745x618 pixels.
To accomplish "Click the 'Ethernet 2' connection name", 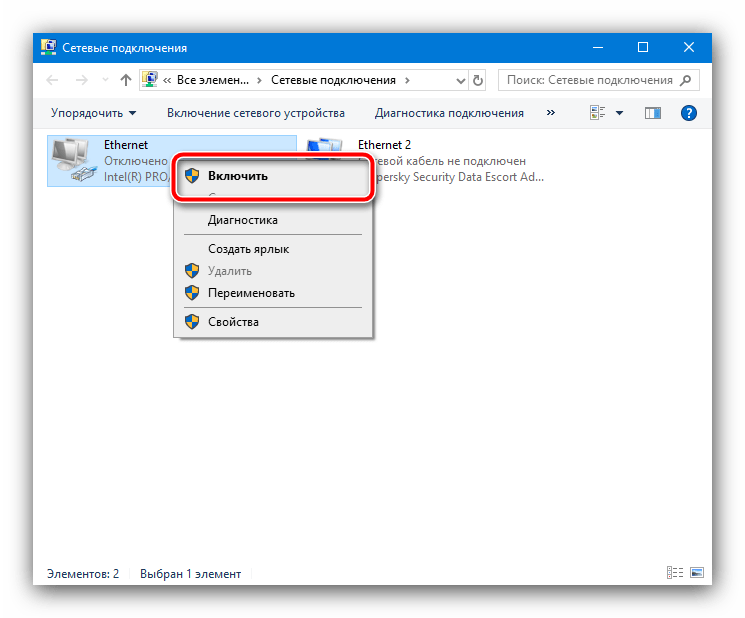I will (384, 145).
